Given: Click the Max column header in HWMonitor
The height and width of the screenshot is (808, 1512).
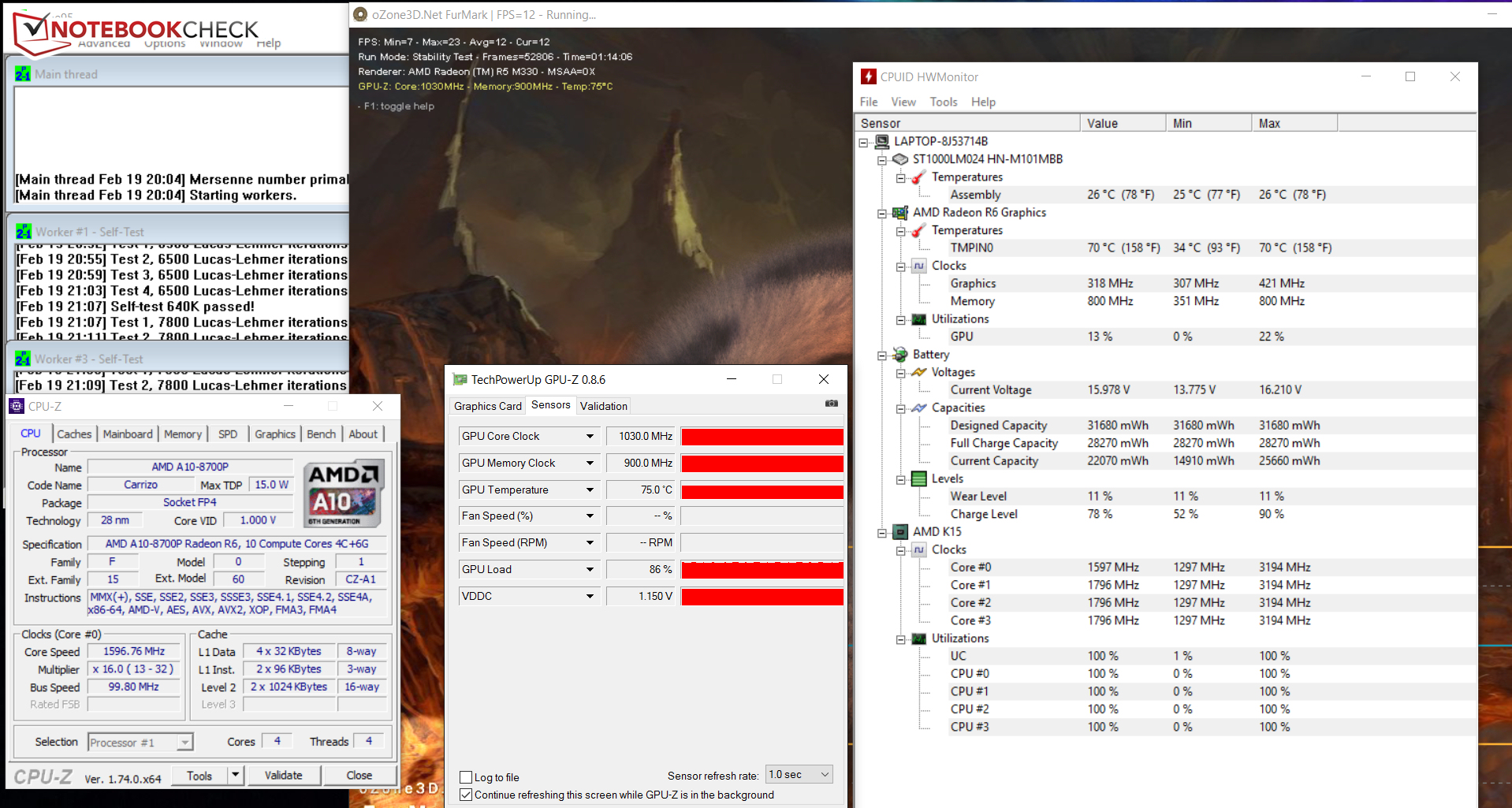Looking at the screenshot, I should [x=1294, y=123].
